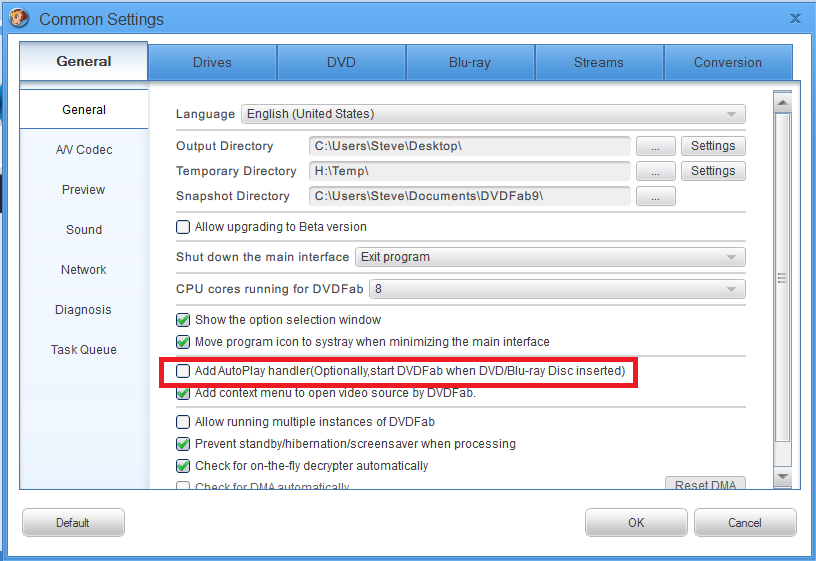Open the Conversion tab

pos(728,62)
